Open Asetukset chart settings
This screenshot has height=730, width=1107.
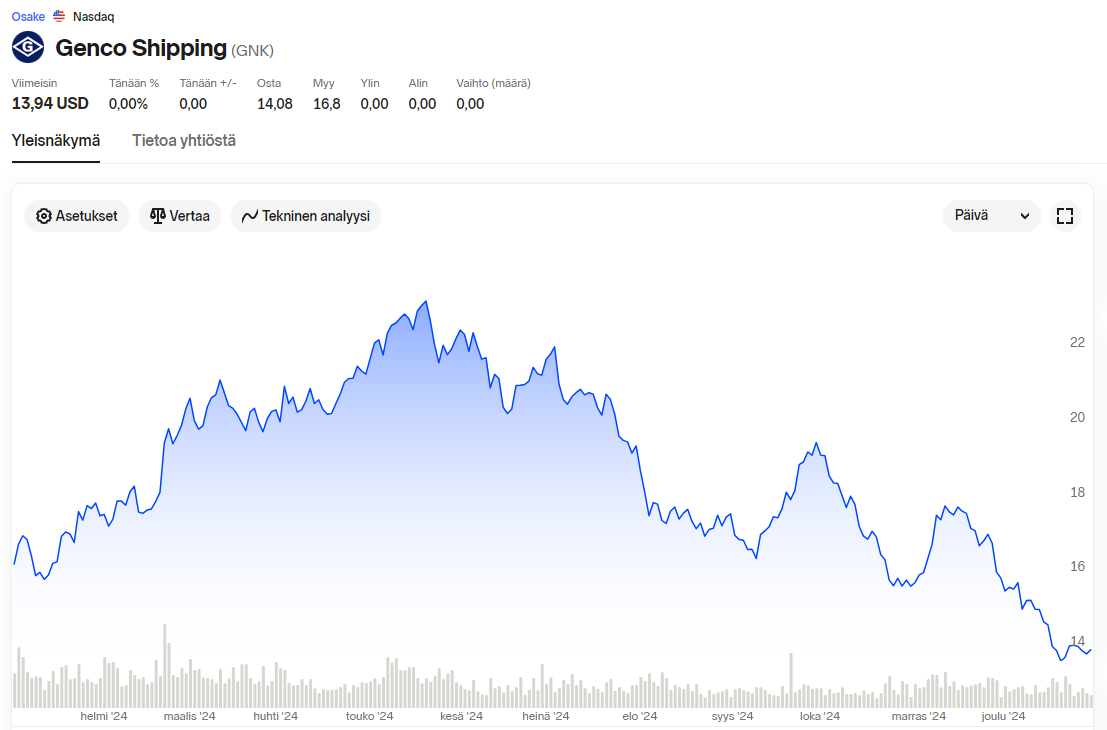[77, 216]
